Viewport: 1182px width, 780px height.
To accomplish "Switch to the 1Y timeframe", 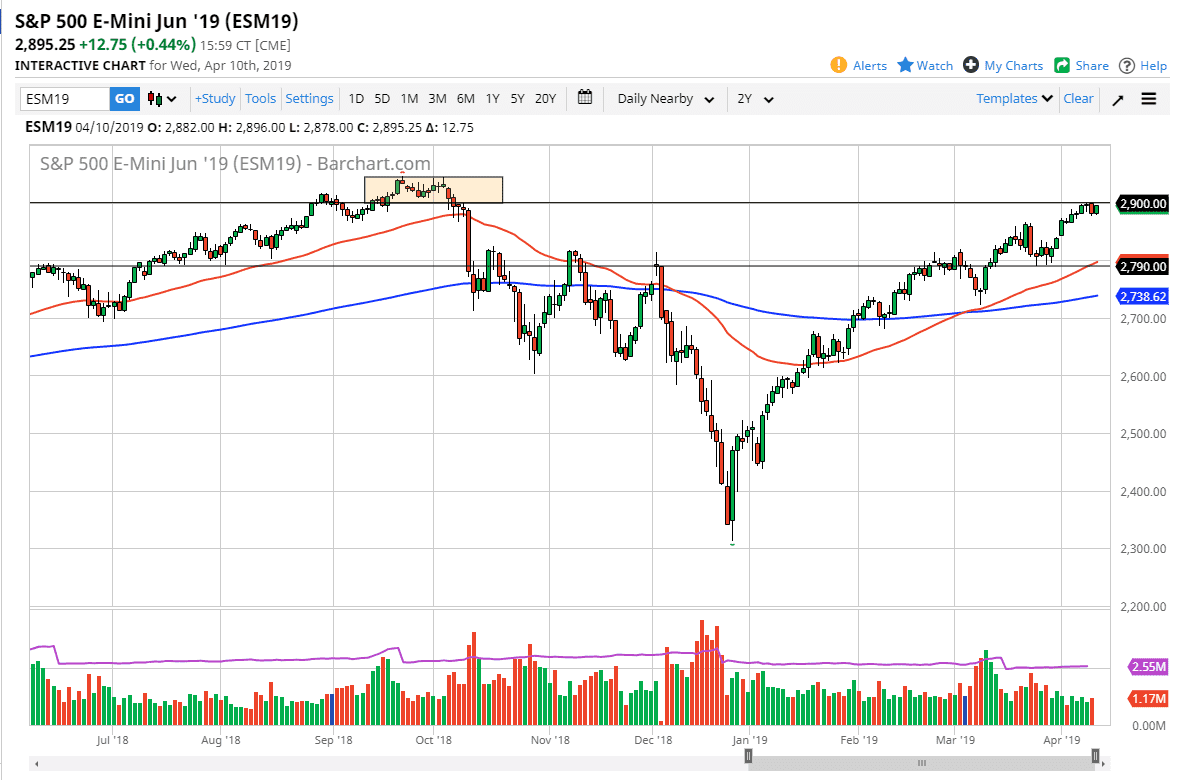I will pos(491,98).
